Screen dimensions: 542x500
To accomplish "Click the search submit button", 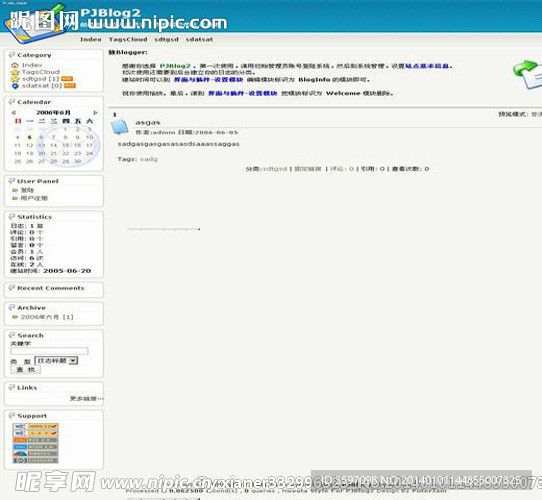I will tap(26, 370).
